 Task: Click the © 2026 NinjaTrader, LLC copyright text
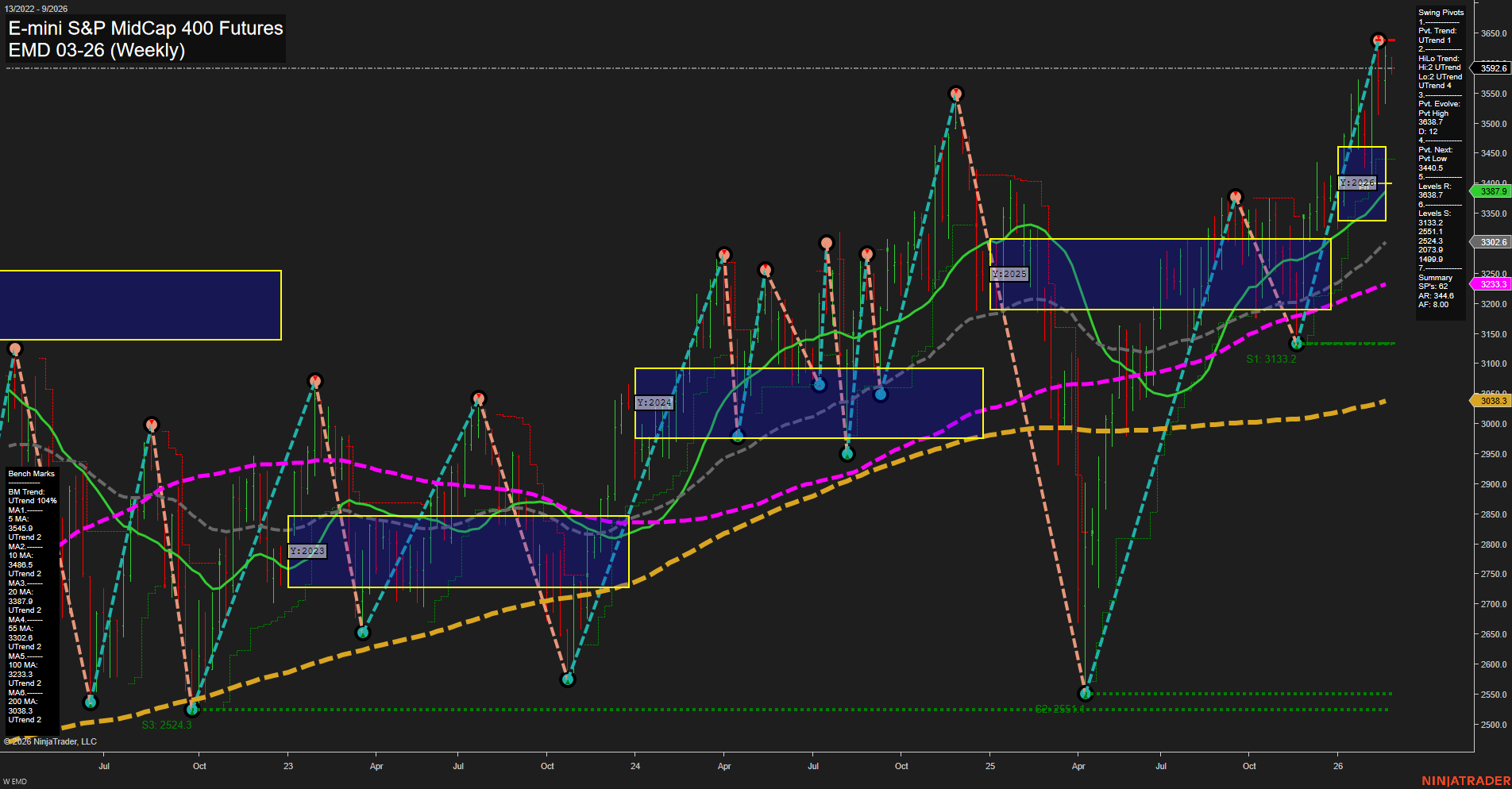tap(50, 741)
